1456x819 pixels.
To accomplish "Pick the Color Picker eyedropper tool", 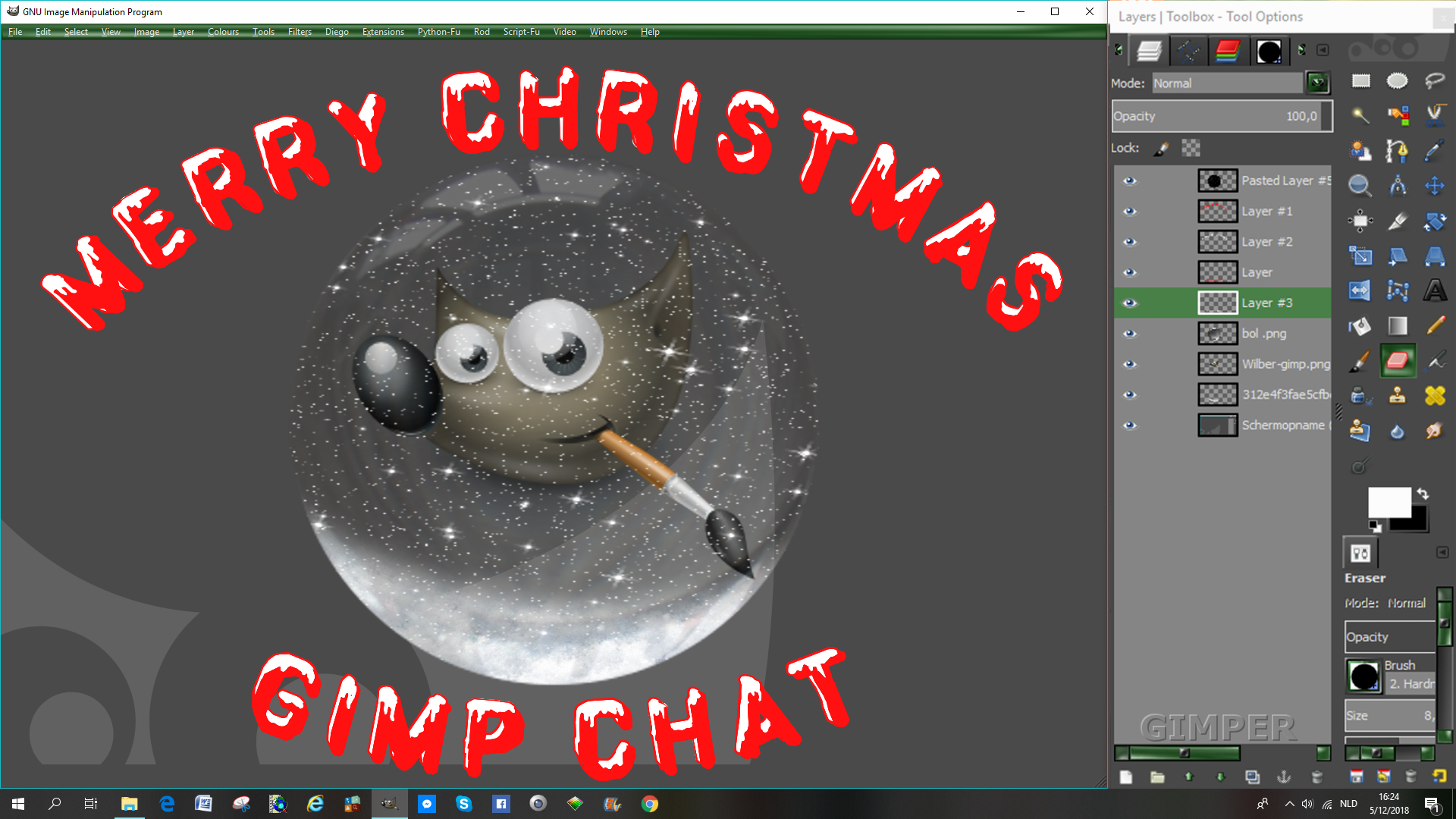I will coord(1435,150).
